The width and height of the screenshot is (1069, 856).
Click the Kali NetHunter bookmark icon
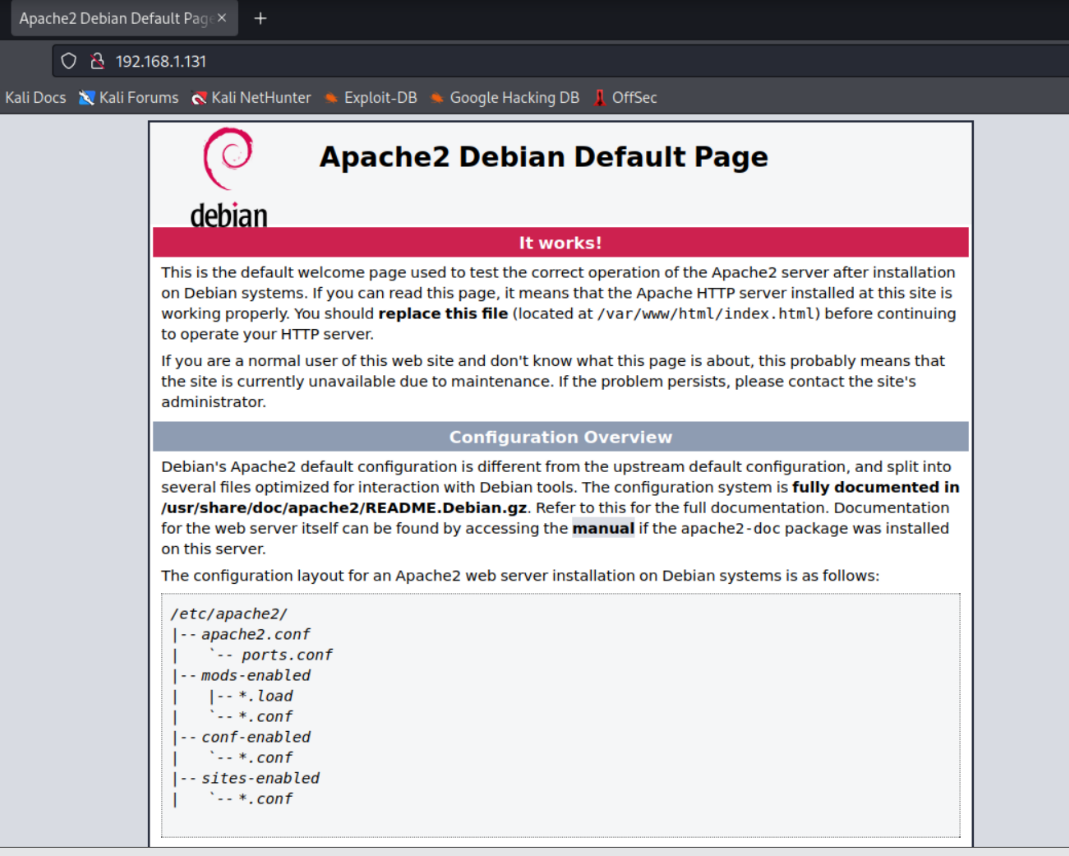(199, 97)
